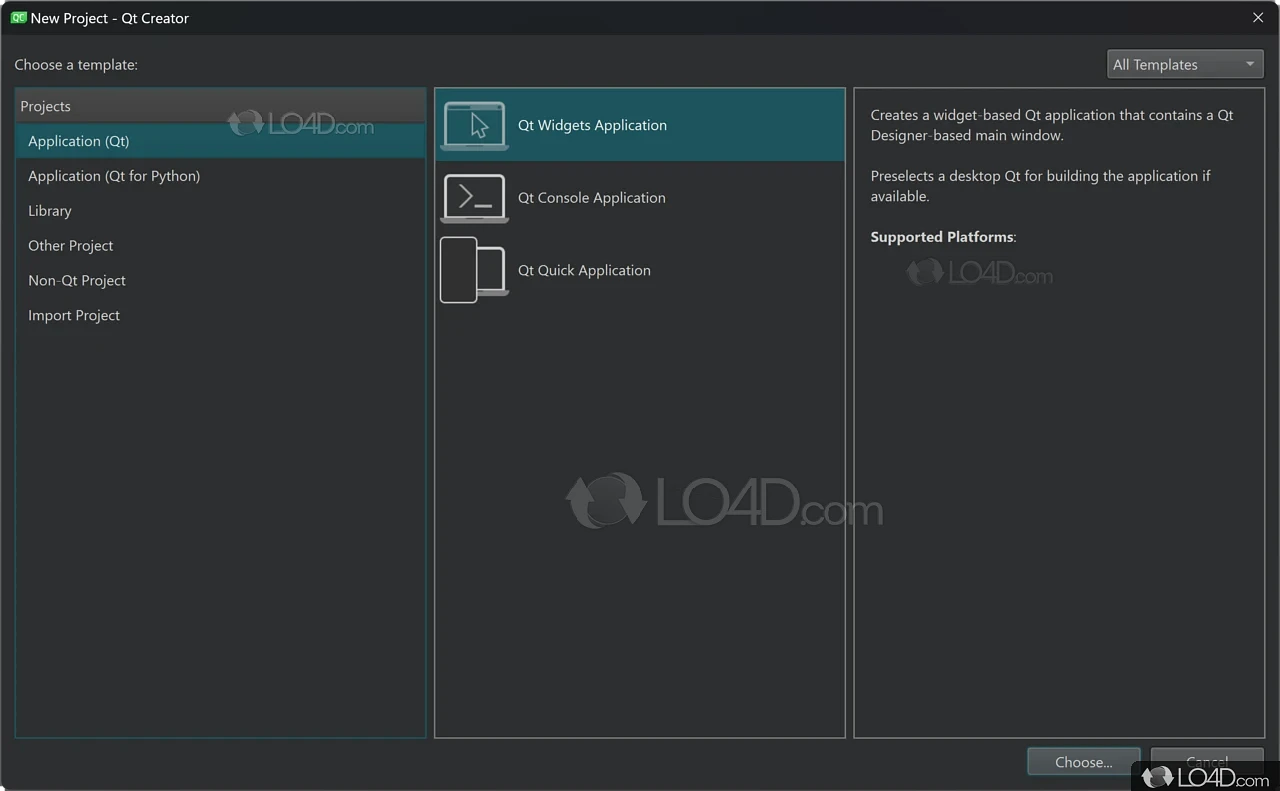The height and width of the screenshot is (791, 1280).
Task: Click the Choose a template heading
Action: coord(76,64)
